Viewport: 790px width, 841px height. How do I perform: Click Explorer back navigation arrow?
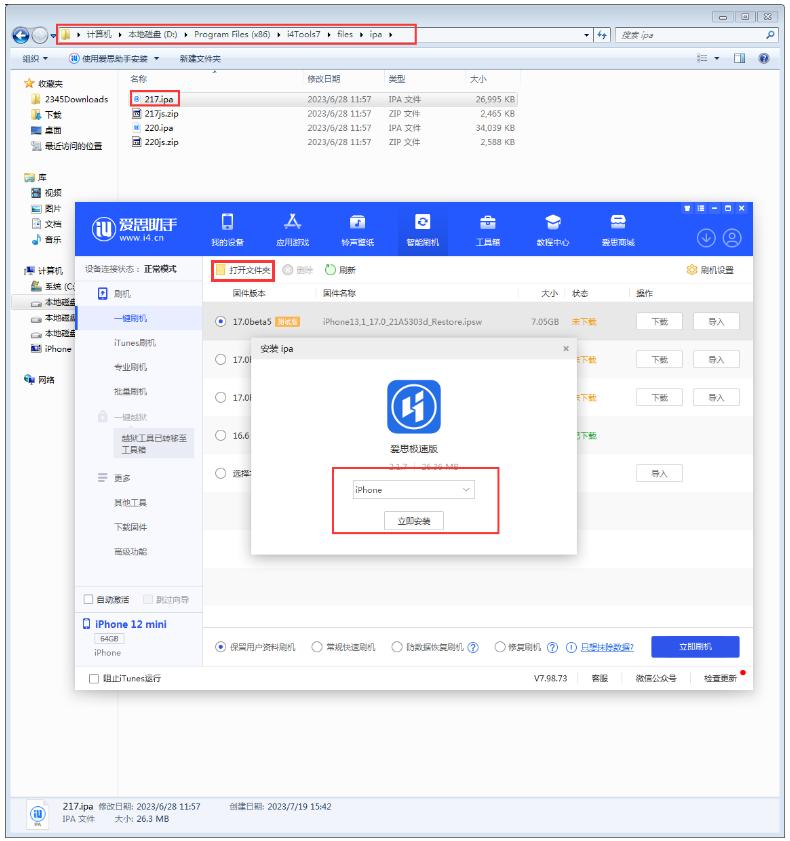(21, 35)
